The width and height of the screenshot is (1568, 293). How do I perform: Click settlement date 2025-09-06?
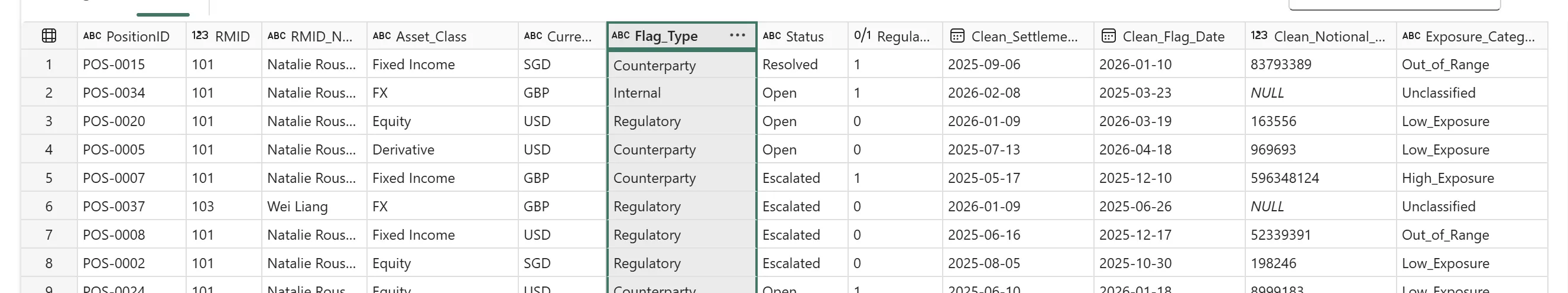pyautogui.click(x=1018, y=64)
